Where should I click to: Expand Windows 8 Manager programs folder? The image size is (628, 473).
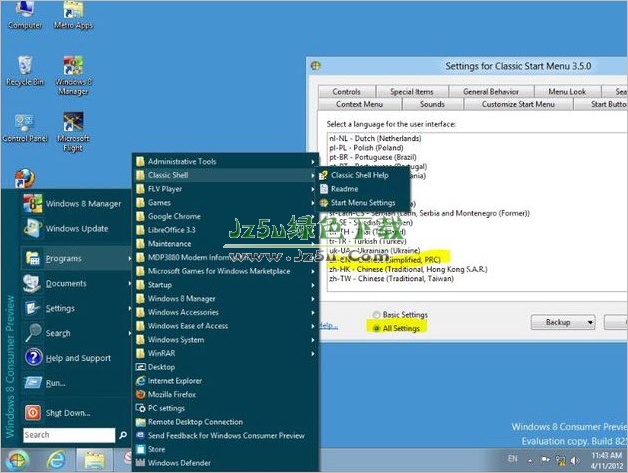coord(225,298)
